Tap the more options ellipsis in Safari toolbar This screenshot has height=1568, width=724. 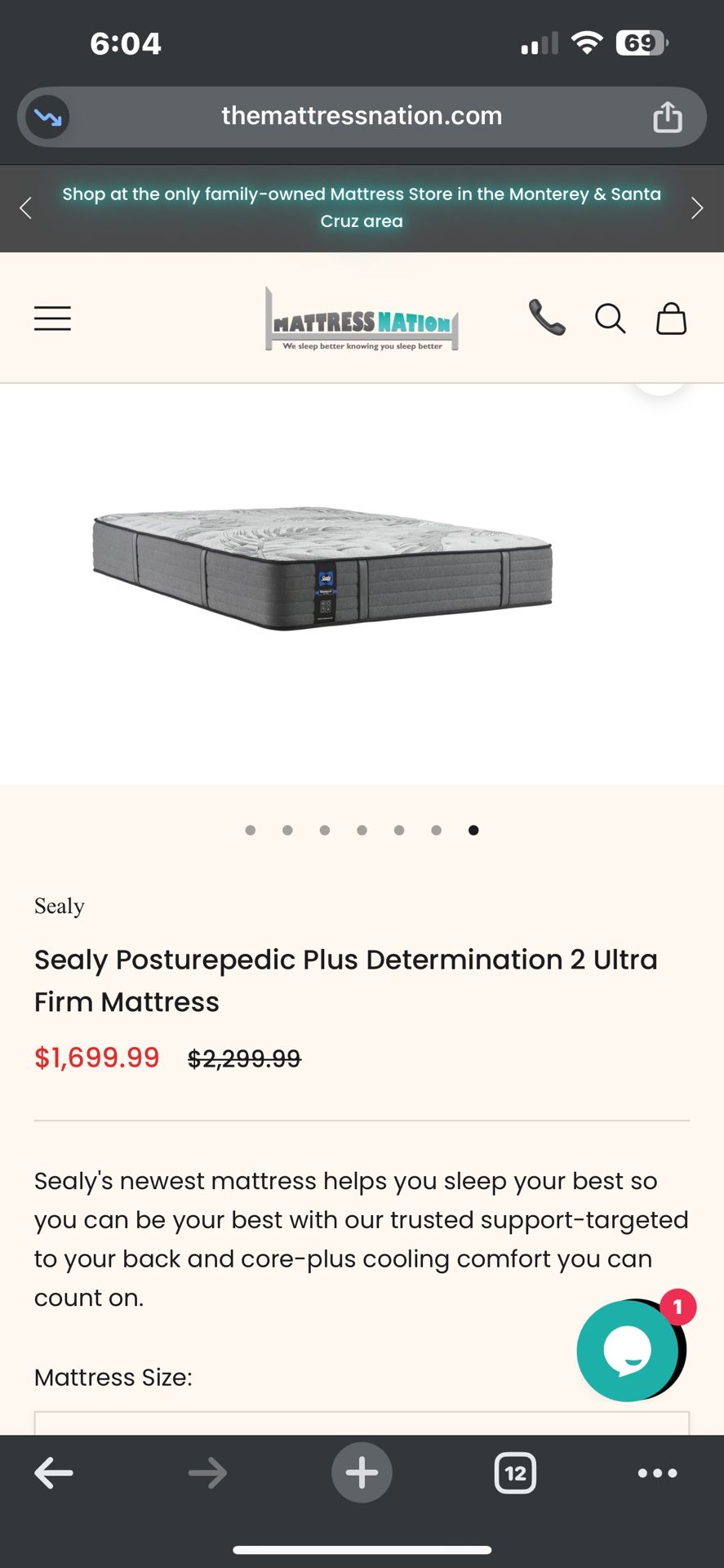(x=657, y=1473)
